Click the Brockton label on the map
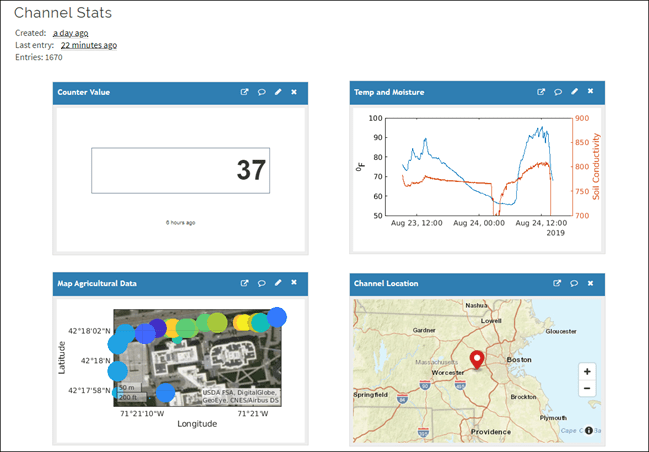Image resolution: width=649 pixels, height=452 pixels. 523,397
